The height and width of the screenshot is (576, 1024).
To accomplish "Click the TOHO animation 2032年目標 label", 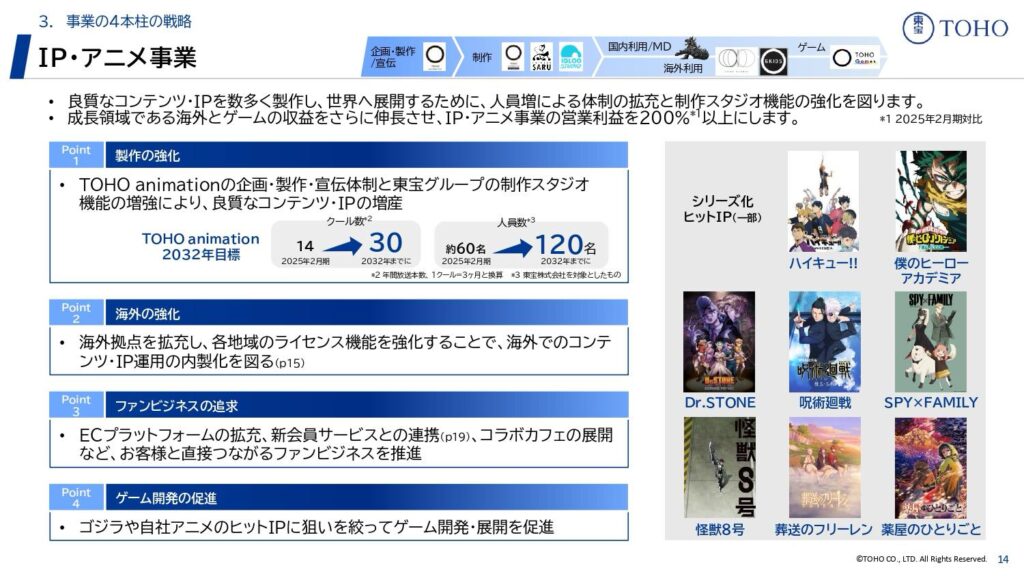I will click(x=200, y=246).
